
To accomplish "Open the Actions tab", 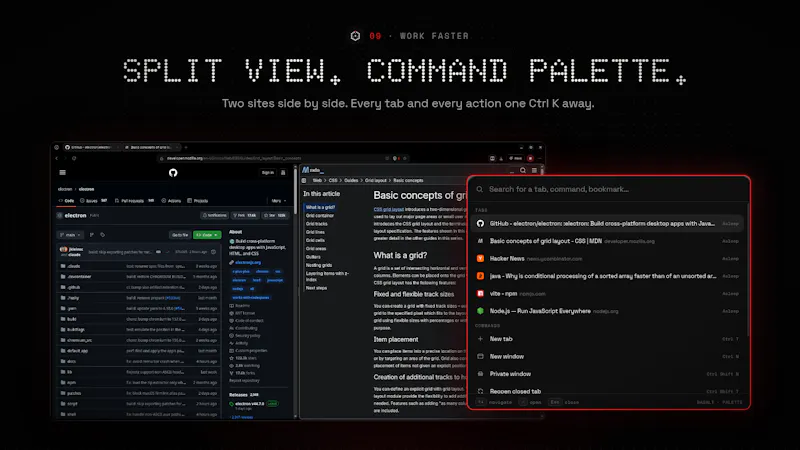I will (171, 201).
